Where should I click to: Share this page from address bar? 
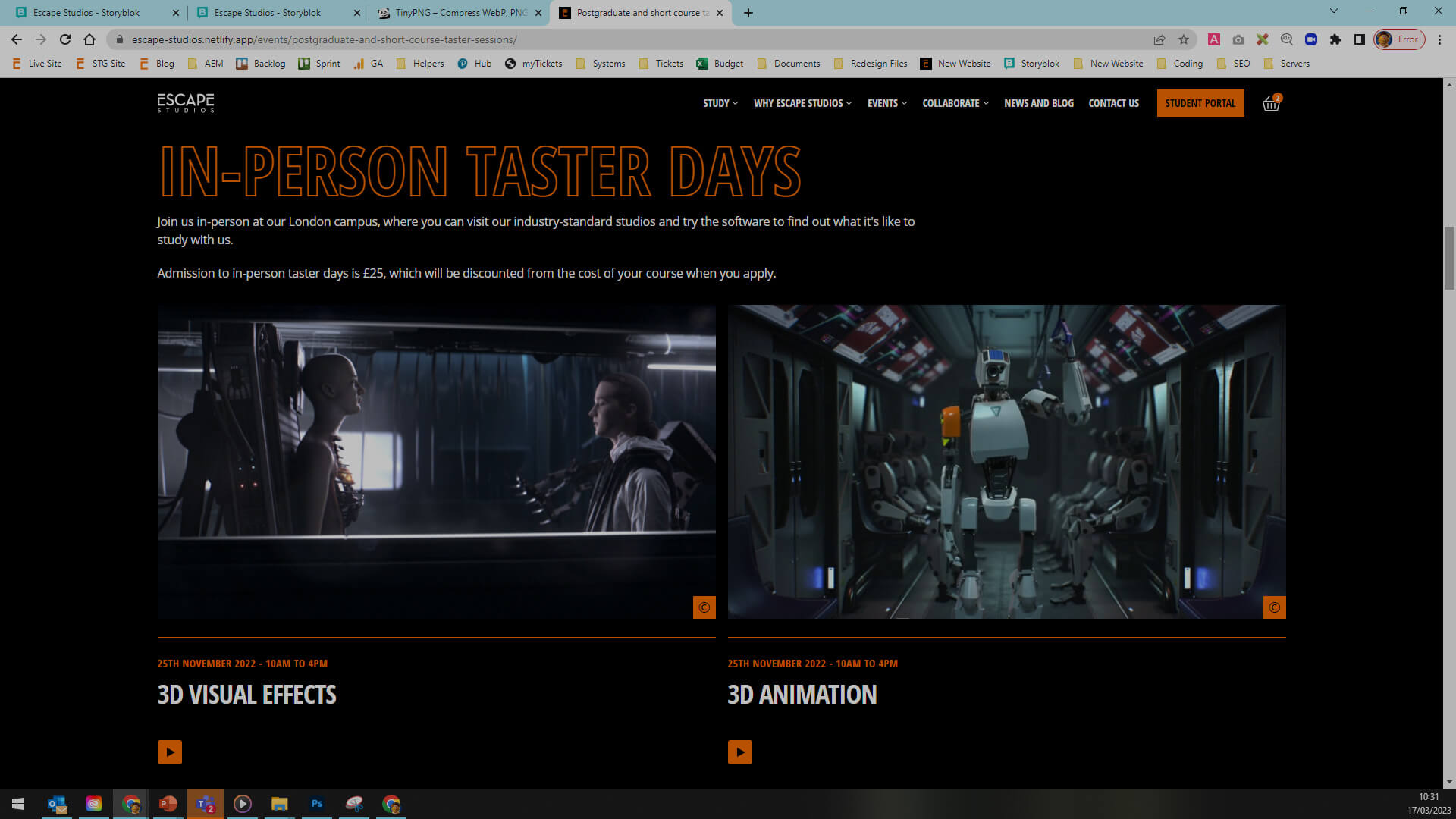[x=1159, y=39]
